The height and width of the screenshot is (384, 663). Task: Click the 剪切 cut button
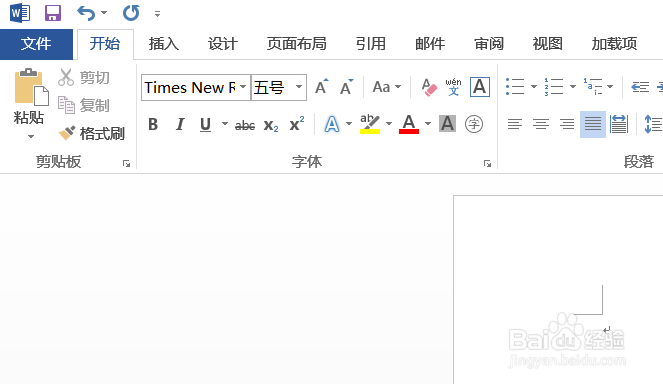(84, 77)
